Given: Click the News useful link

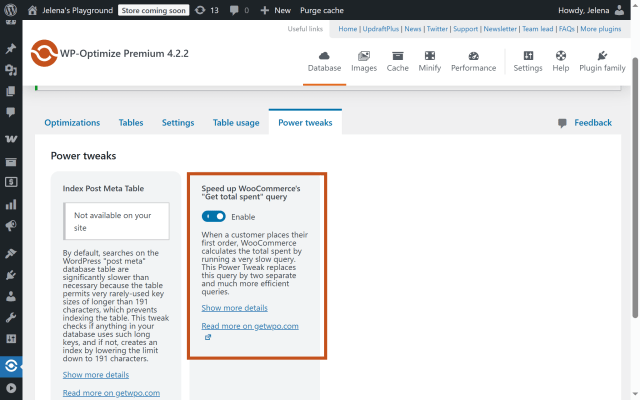Looking at the screenshot, I should tap(413, 29).
